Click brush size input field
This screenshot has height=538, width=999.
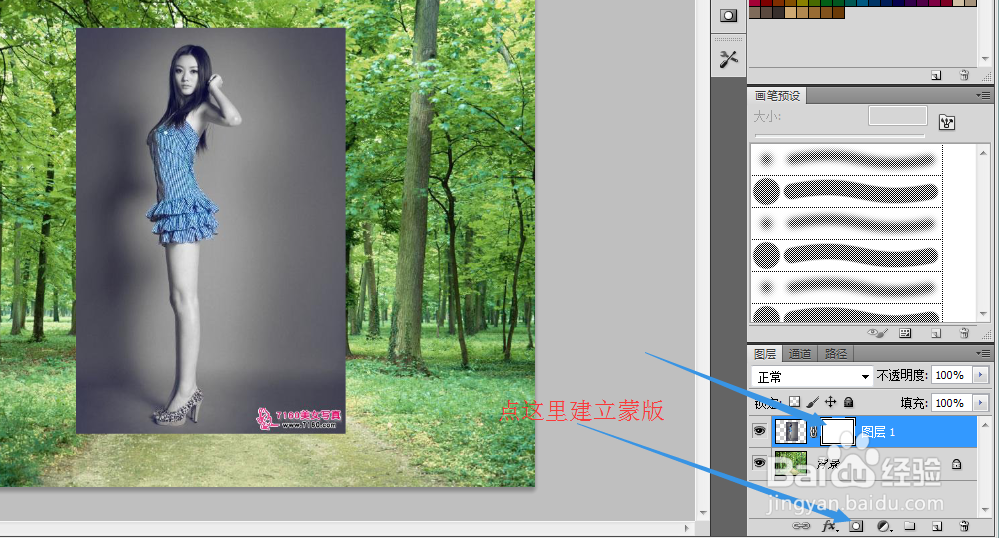click(x=898, y=116)
